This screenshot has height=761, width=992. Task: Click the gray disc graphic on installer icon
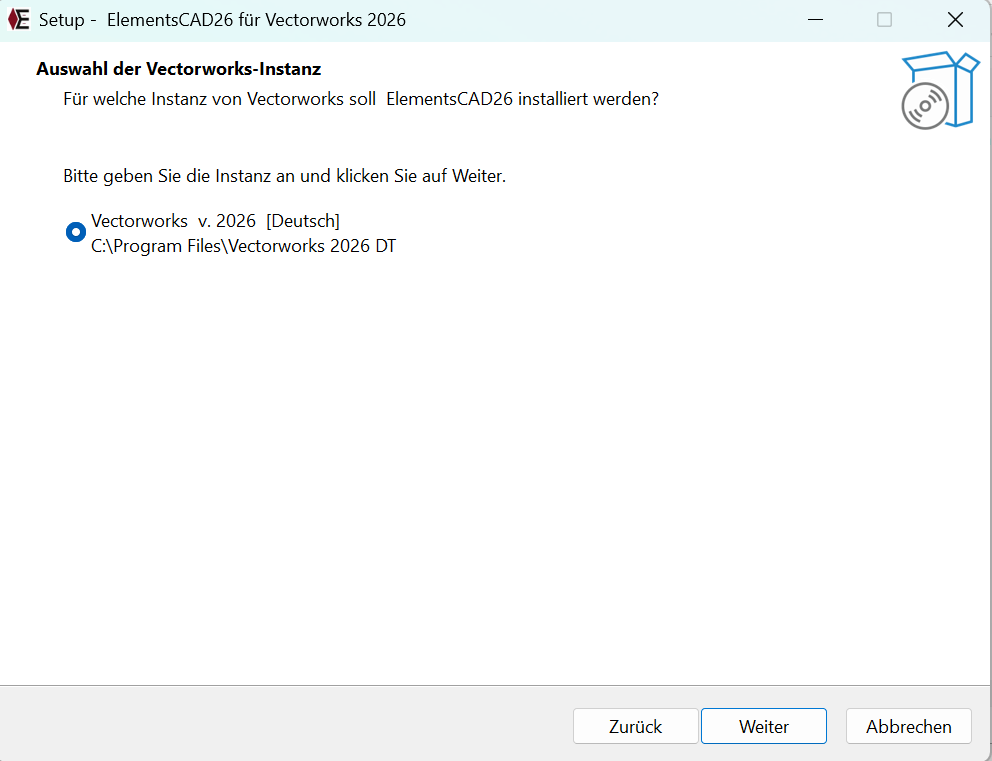click(x=924, y=105)
